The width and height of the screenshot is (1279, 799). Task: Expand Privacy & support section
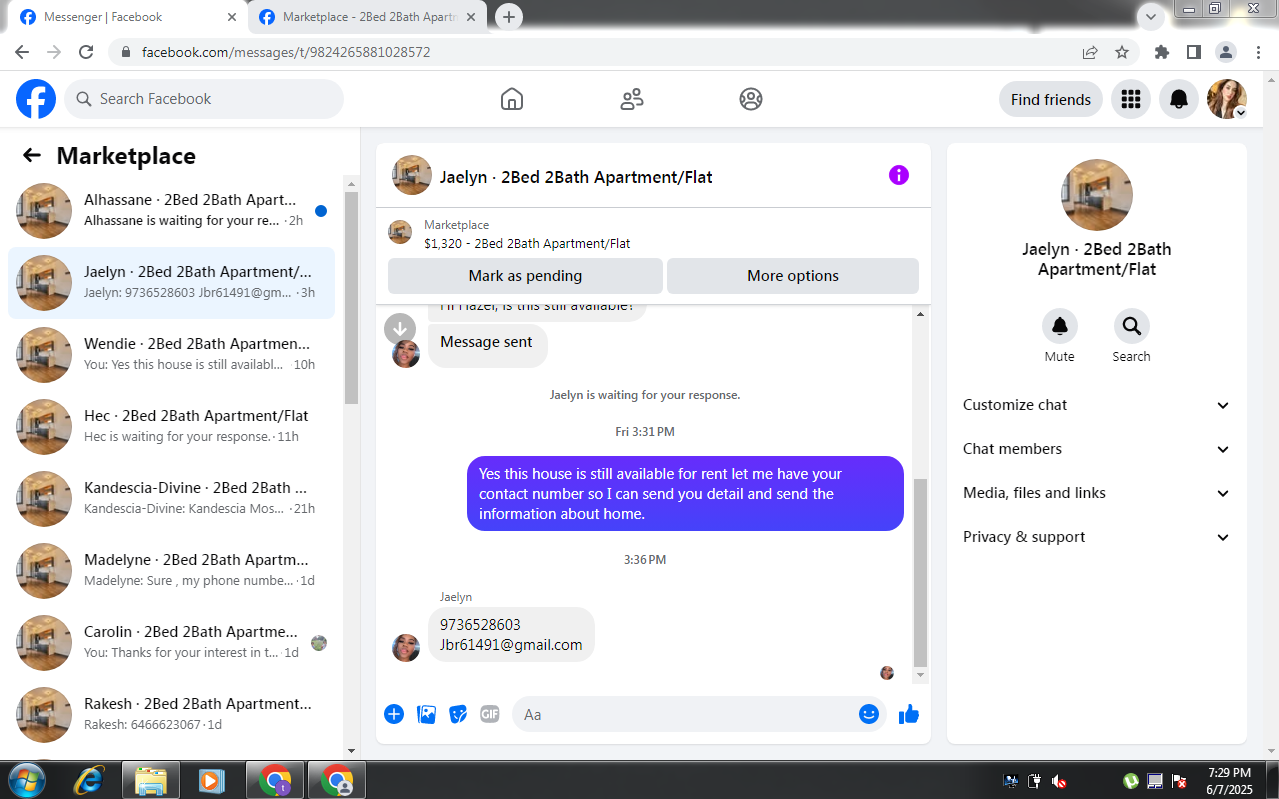pyautogui.click(x=1096, y=537)
